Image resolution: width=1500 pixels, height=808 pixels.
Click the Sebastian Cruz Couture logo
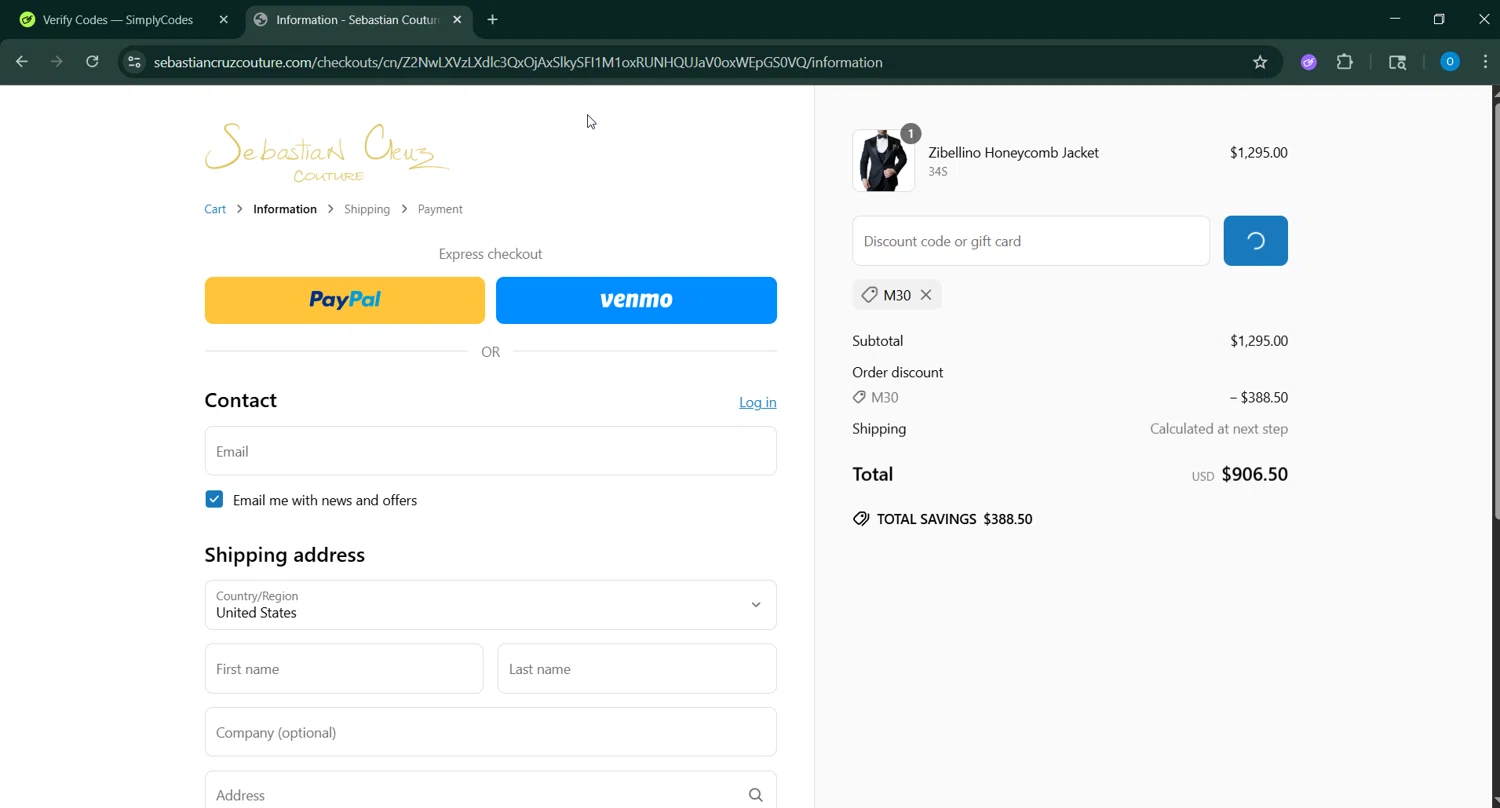[327, 152]
